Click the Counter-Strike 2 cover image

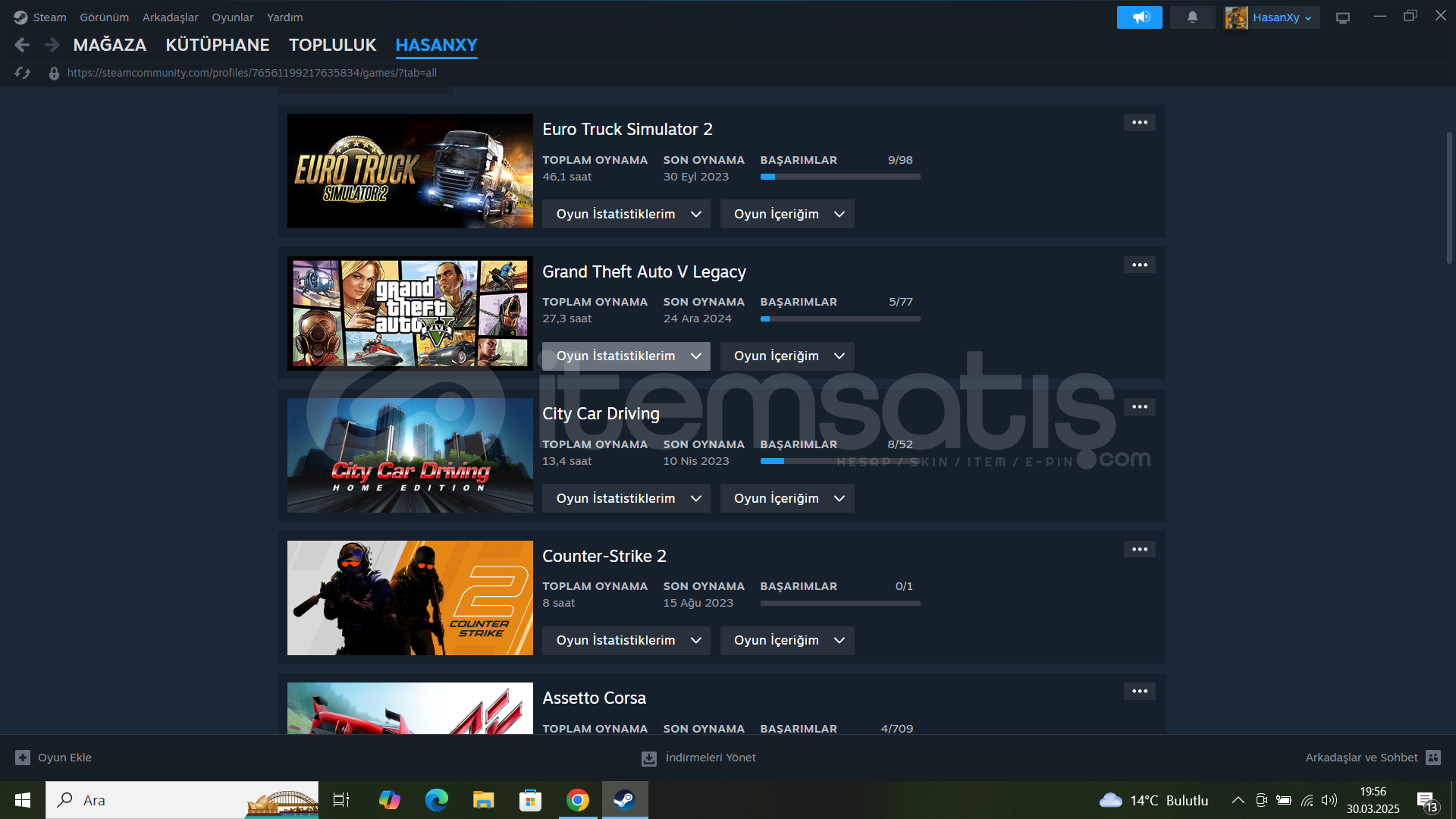pos(410,598)
